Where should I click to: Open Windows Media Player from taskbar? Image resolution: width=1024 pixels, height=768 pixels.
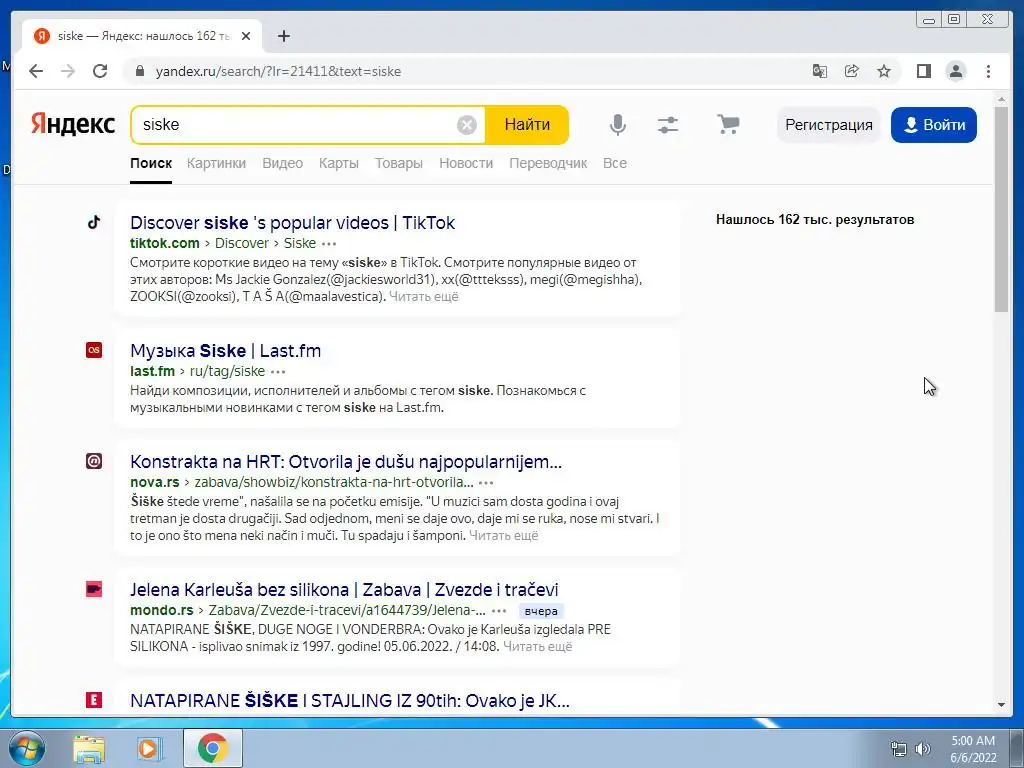[x=148, y=748]
